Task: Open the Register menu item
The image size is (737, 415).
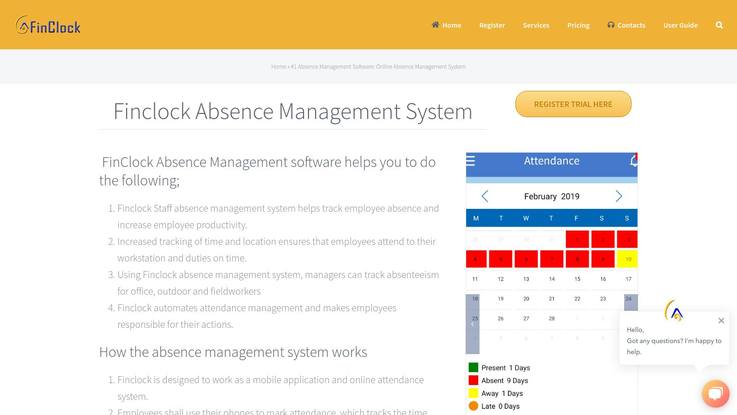Action: click(x=492, y=25)
